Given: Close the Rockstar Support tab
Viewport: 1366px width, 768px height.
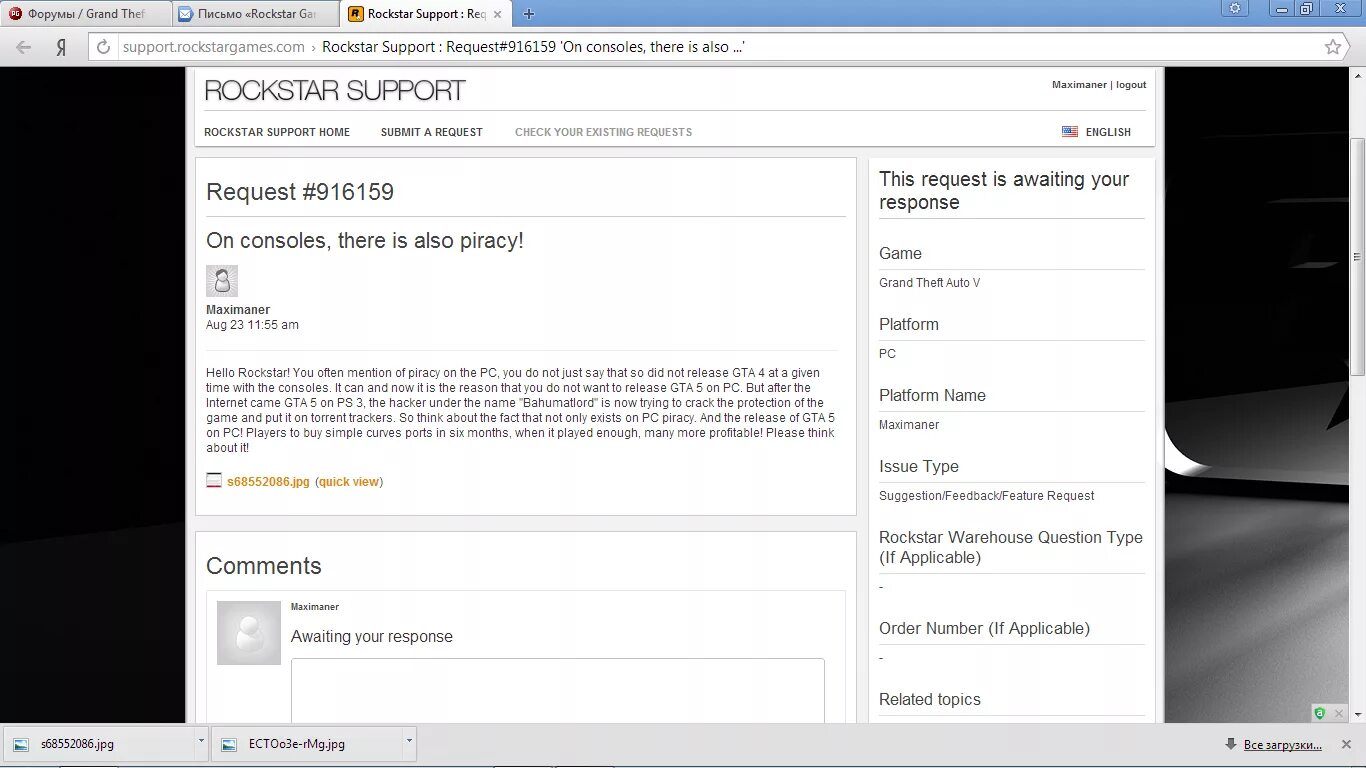Looking at the screenshot, I should click(x=497, y=14).
